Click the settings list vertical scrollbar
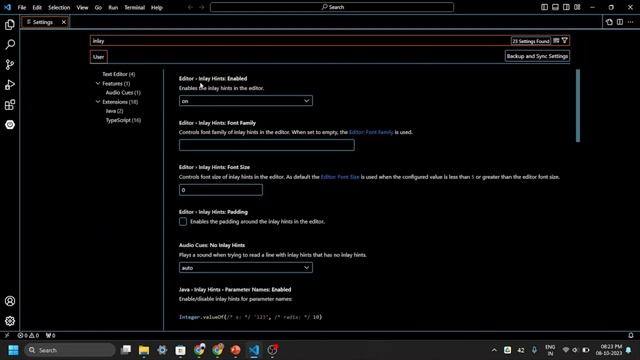This screenshot has width=640, height=360. click(x=578, y=106)
